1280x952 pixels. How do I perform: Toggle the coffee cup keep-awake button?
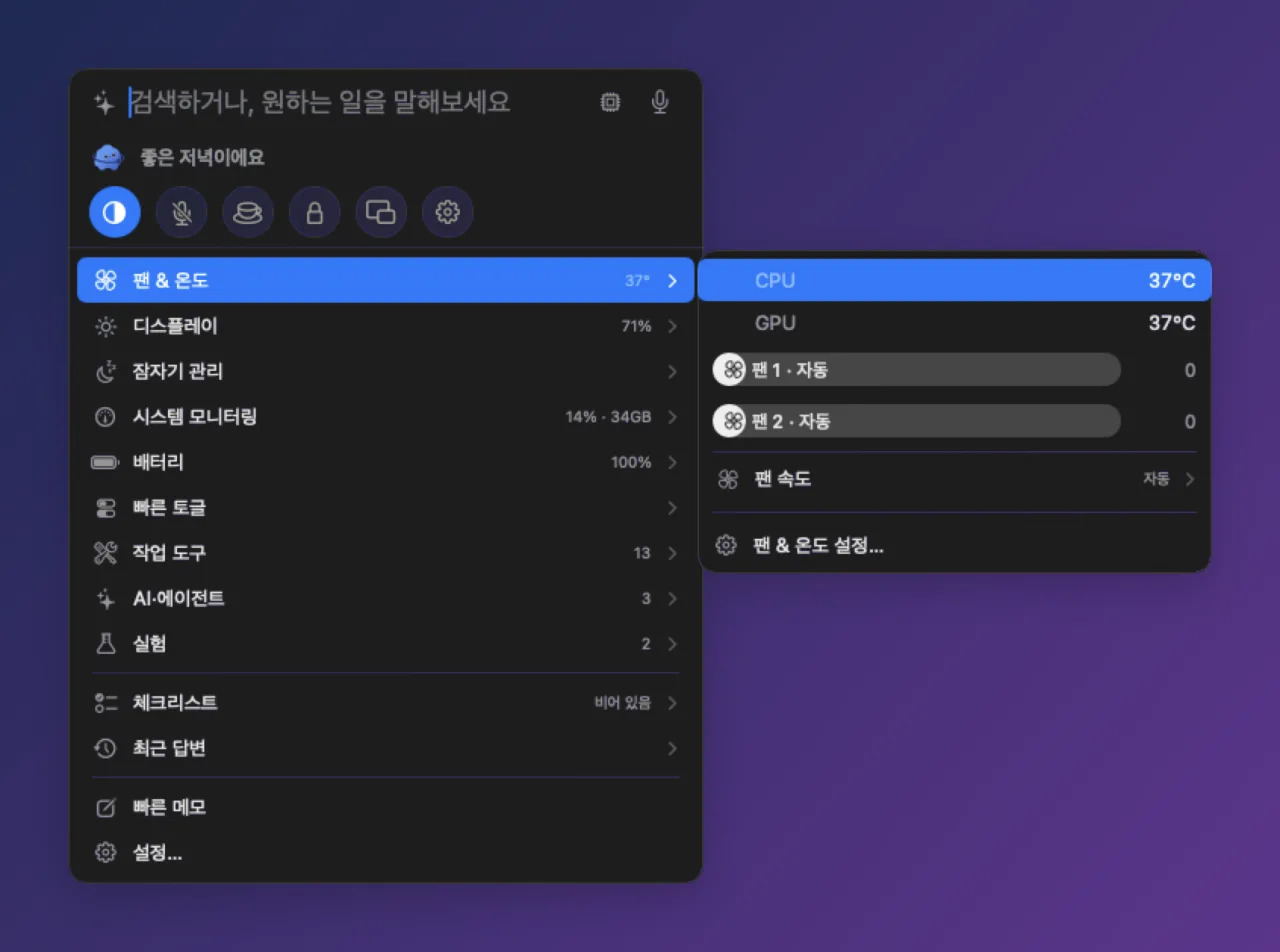click(x=248, y=212)
